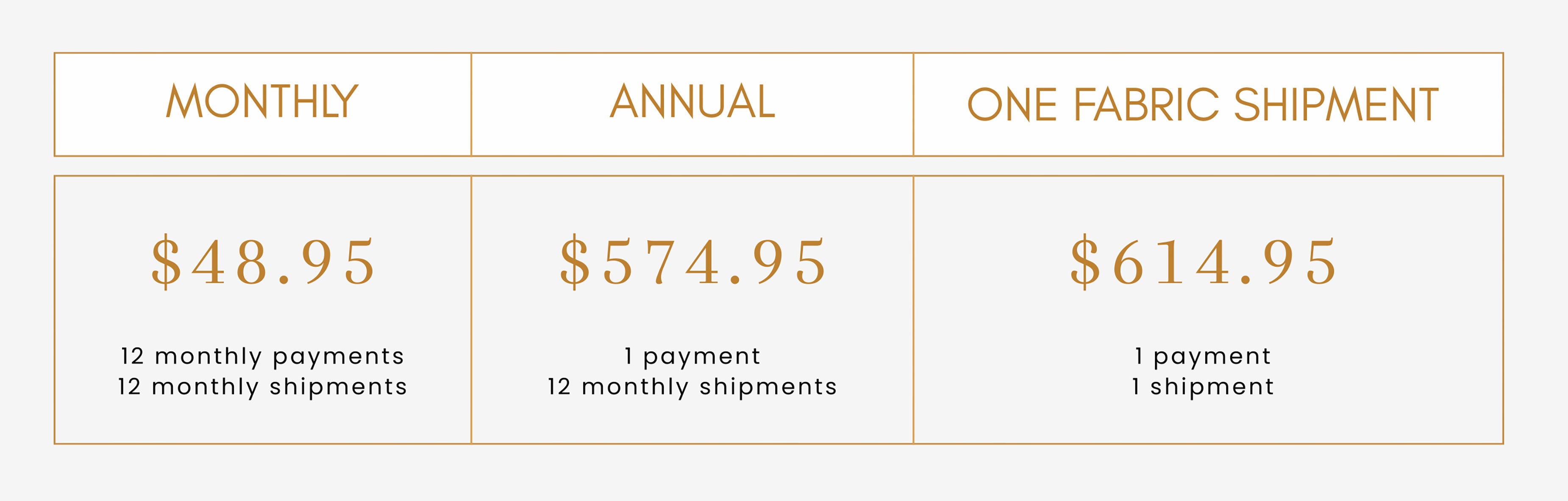Image resolution: width=1568 pixels, height=501 pixels.
Task: Click the '1 shipment' text
Action: [1204, 387]
